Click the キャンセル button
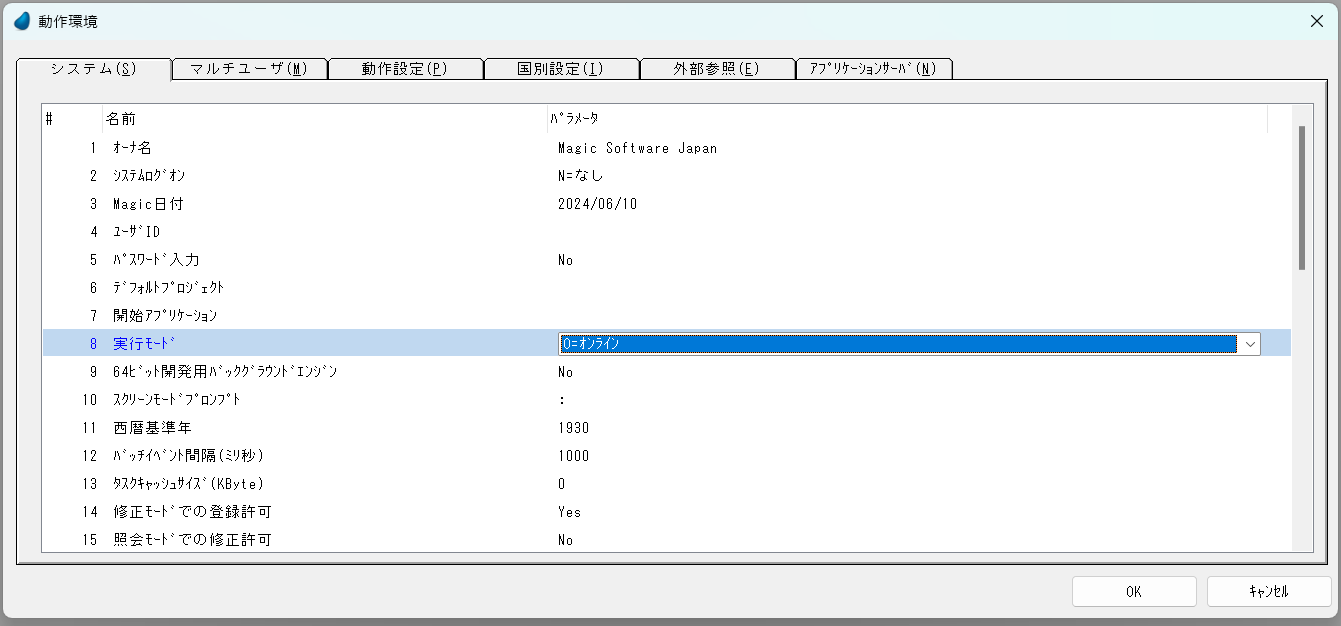The image size is (1341, 626). tap(1268, 591)
